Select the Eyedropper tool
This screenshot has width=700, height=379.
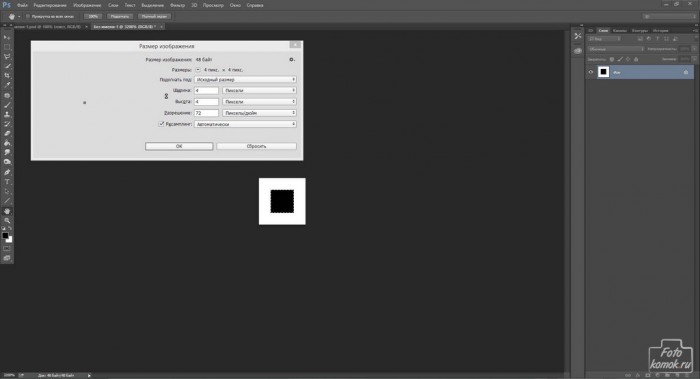(7, 85)
